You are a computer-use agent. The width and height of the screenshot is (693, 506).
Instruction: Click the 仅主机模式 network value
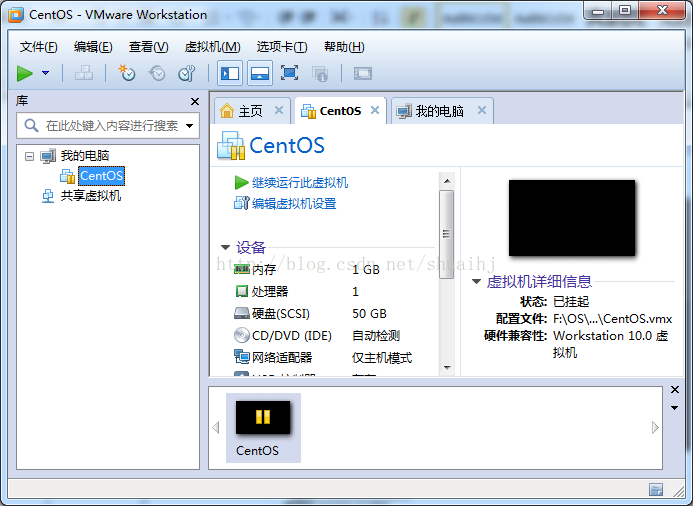click(x=382, y=358)
